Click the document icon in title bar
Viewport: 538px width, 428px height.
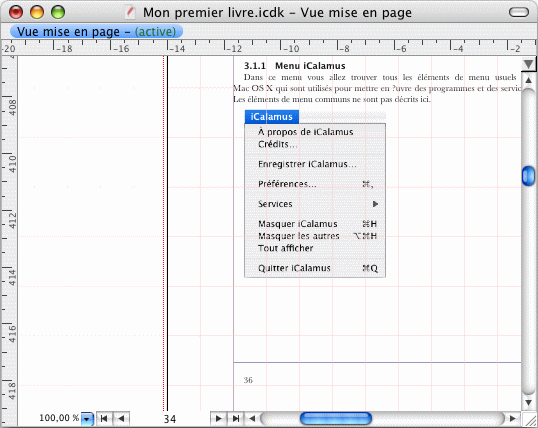130,12
